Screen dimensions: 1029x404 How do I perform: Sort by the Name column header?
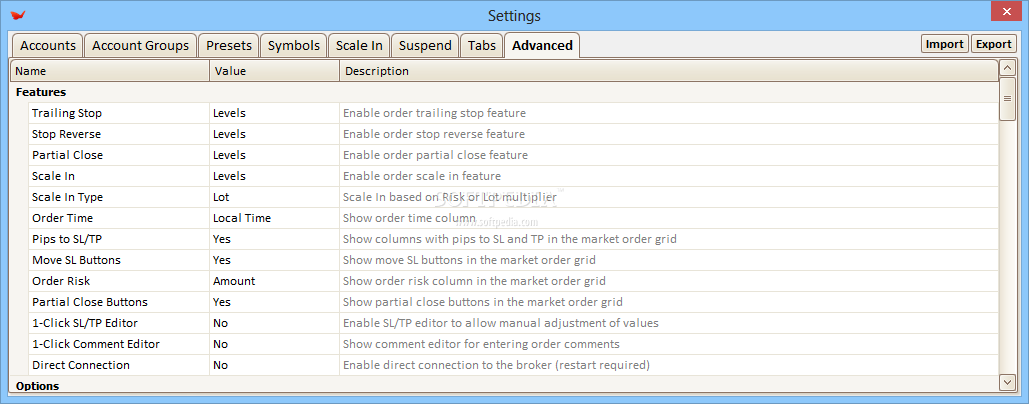[x=110, y=71]
